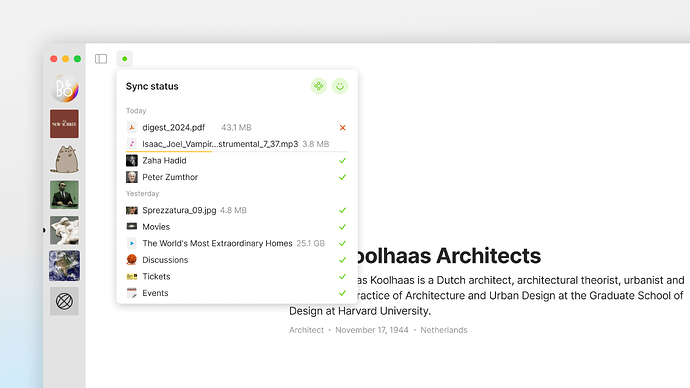Click the Architect tag below the description
The height and width of the screenshot is (388, 690).
click(x=306, y=330)
